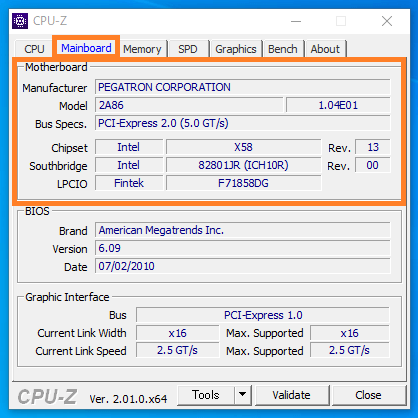418x418 pixels.
Task: Switch to the Bench tab
Action: [283, 49]
